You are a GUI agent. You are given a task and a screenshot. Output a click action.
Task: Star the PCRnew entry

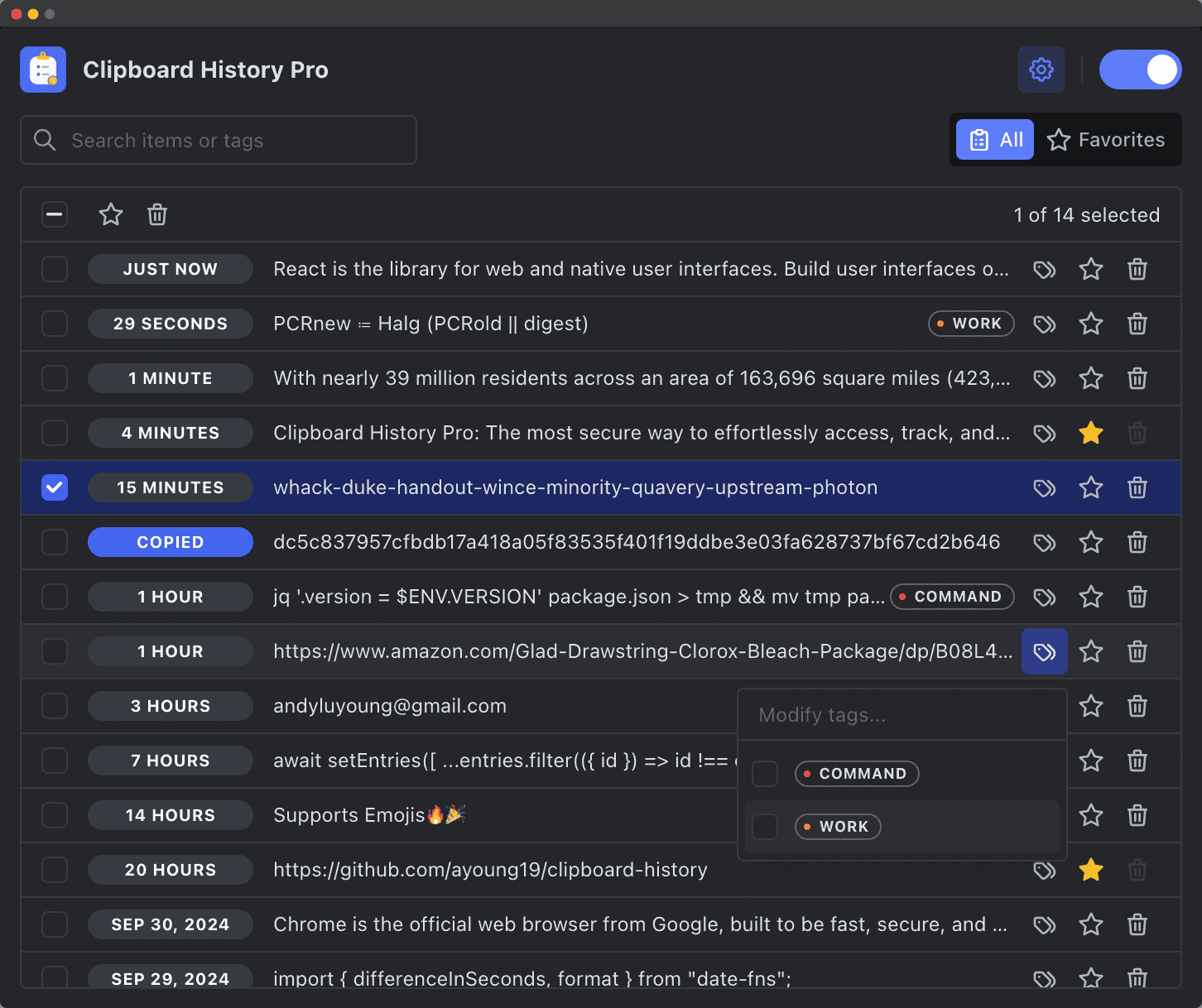(1091, 324)
